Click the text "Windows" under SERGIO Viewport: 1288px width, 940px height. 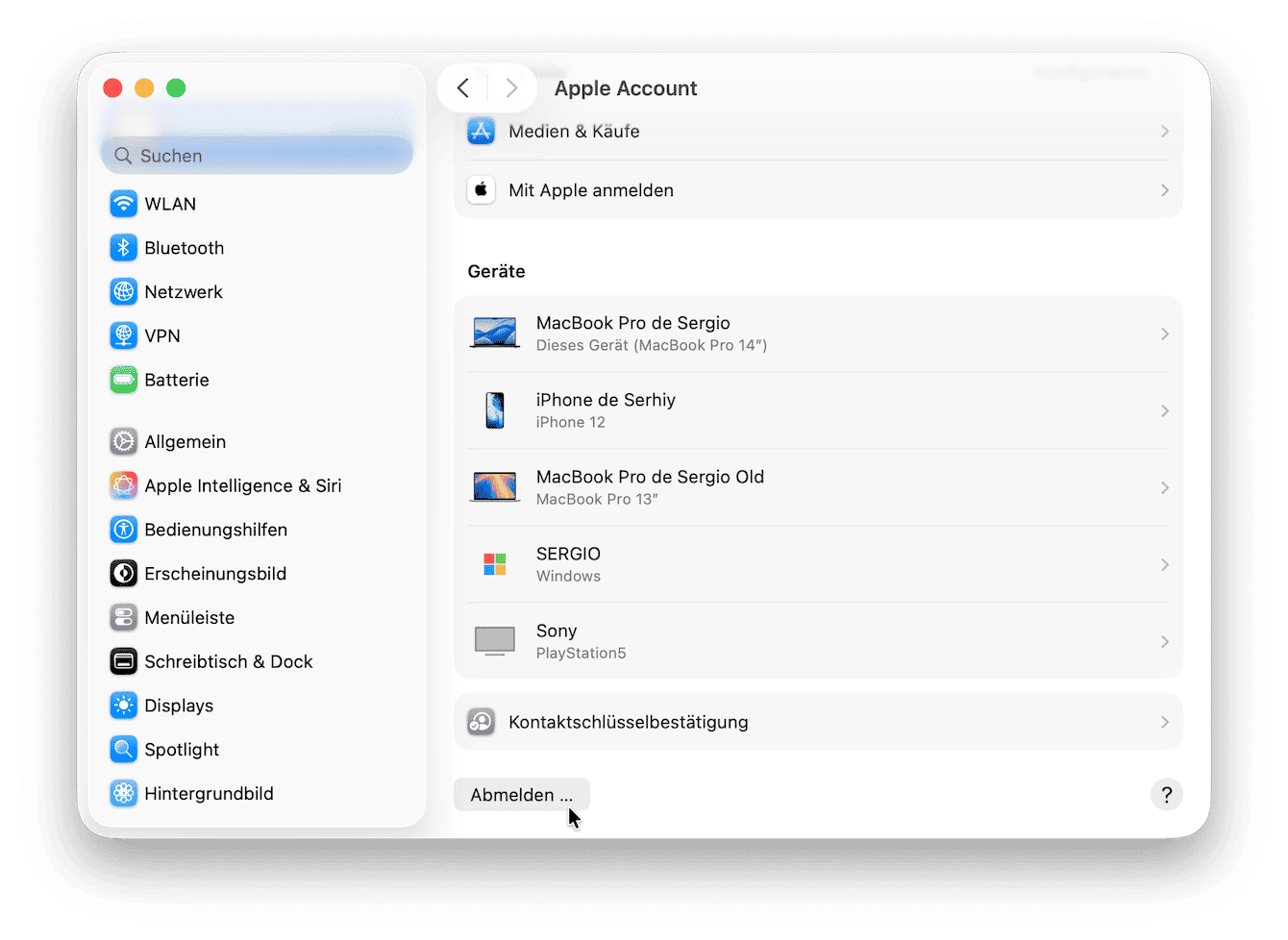568,576
